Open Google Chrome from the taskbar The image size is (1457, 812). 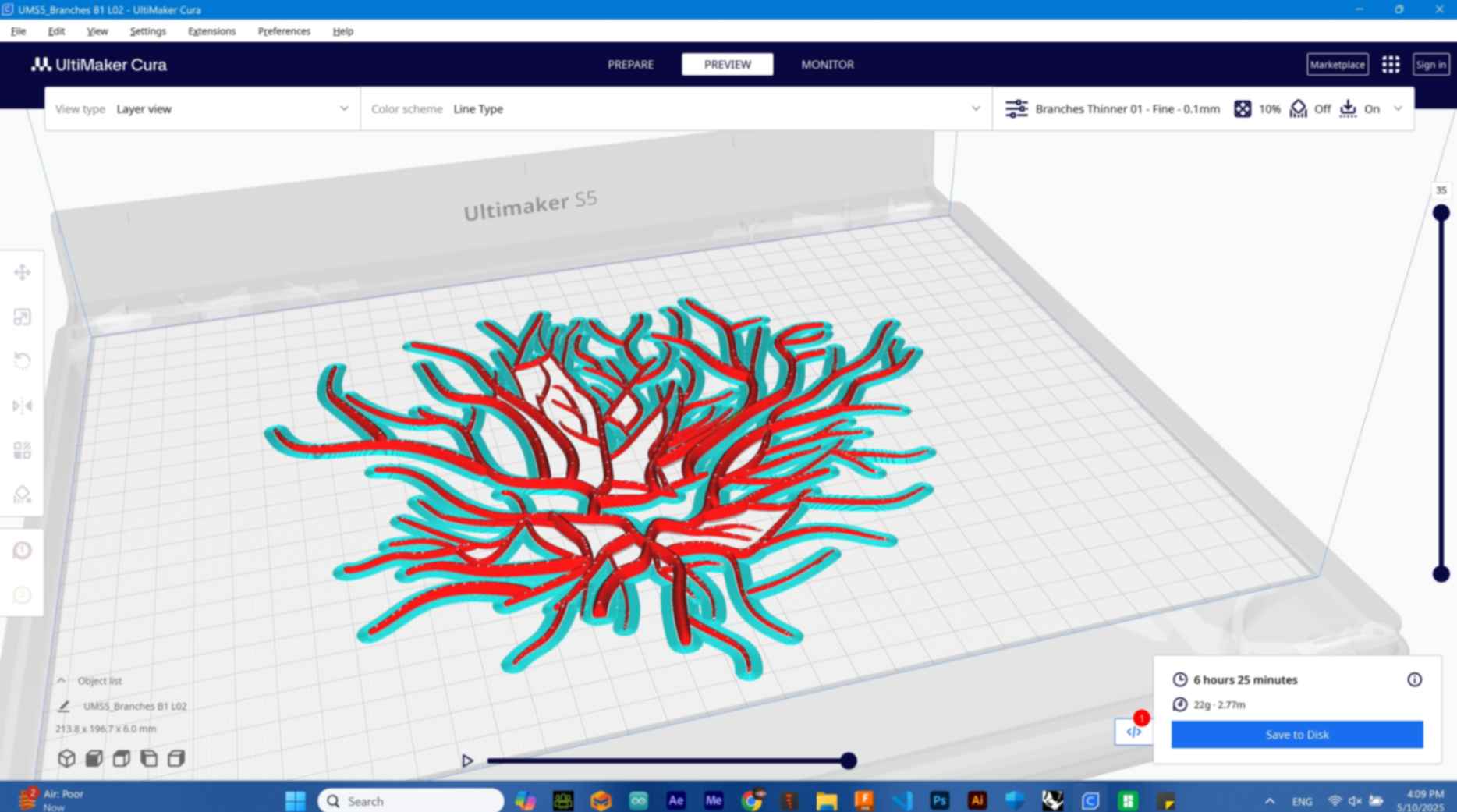click(752, 800)
